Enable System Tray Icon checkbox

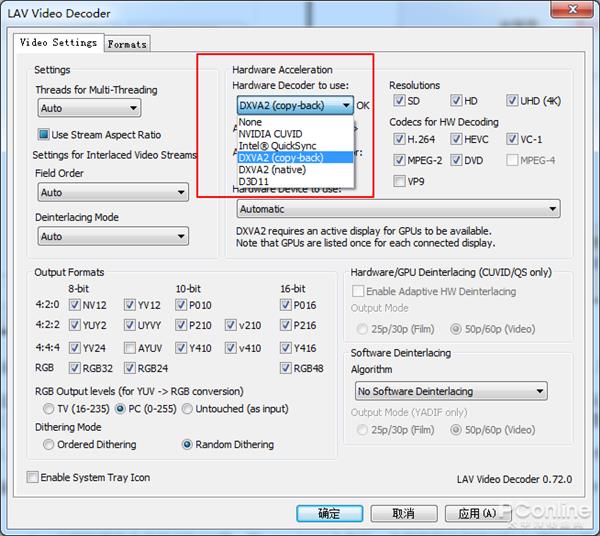pos(33,477)
